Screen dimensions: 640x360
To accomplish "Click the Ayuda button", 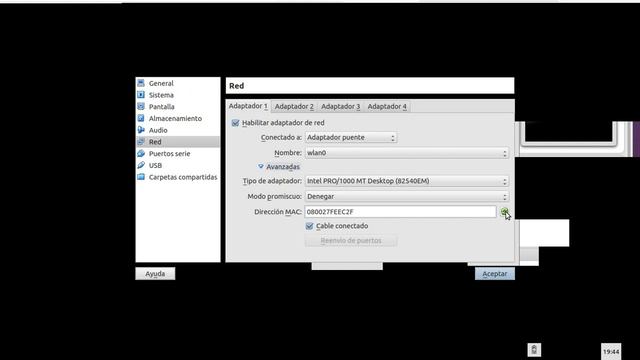I will pos(155,274).
